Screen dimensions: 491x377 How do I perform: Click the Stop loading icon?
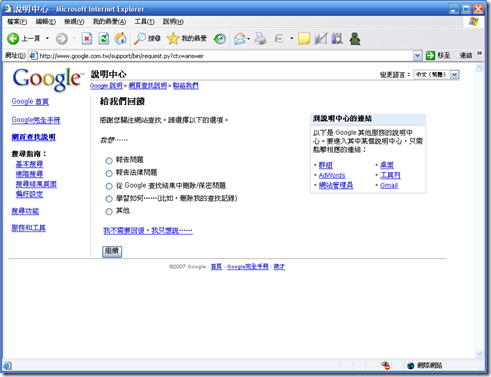[x=87, y=39]
